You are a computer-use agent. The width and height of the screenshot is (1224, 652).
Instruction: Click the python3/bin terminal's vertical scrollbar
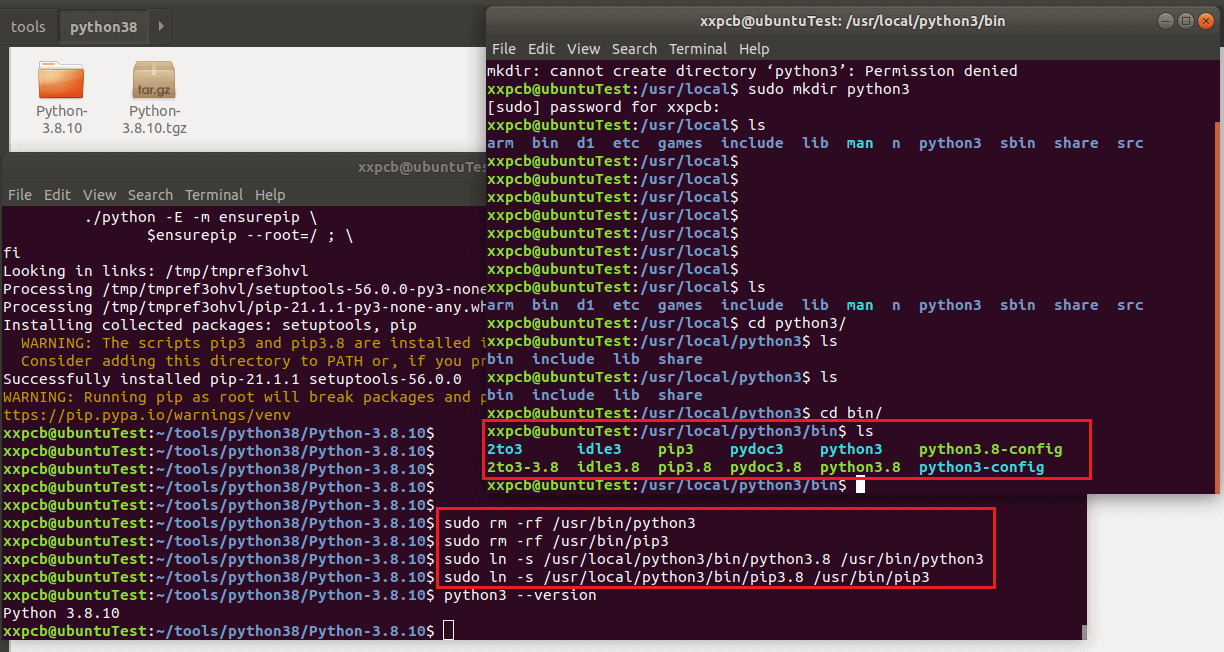tap(1216, 300)
